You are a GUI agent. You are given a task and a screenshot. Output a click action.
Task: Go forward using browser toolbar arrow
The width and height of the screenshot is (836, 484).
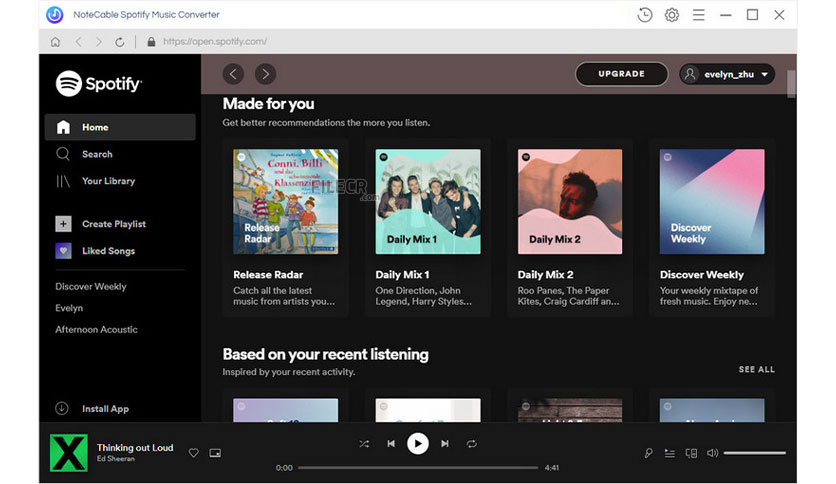99,42
